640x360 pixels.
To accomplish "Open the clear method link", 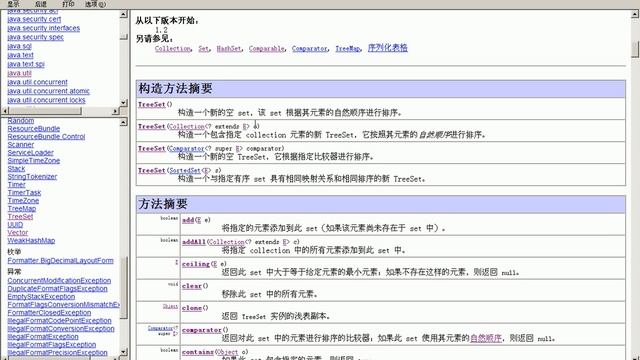I will click(x=192, y=286).
